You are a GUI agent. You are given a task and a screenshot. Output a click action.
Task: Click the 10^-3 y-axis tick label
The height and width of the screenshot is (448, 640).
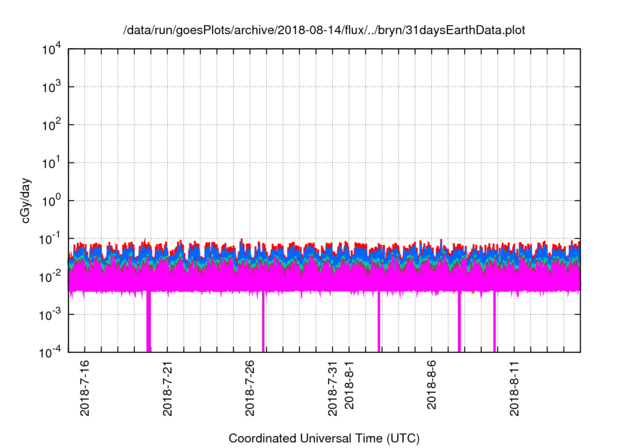tap(49, 313)
